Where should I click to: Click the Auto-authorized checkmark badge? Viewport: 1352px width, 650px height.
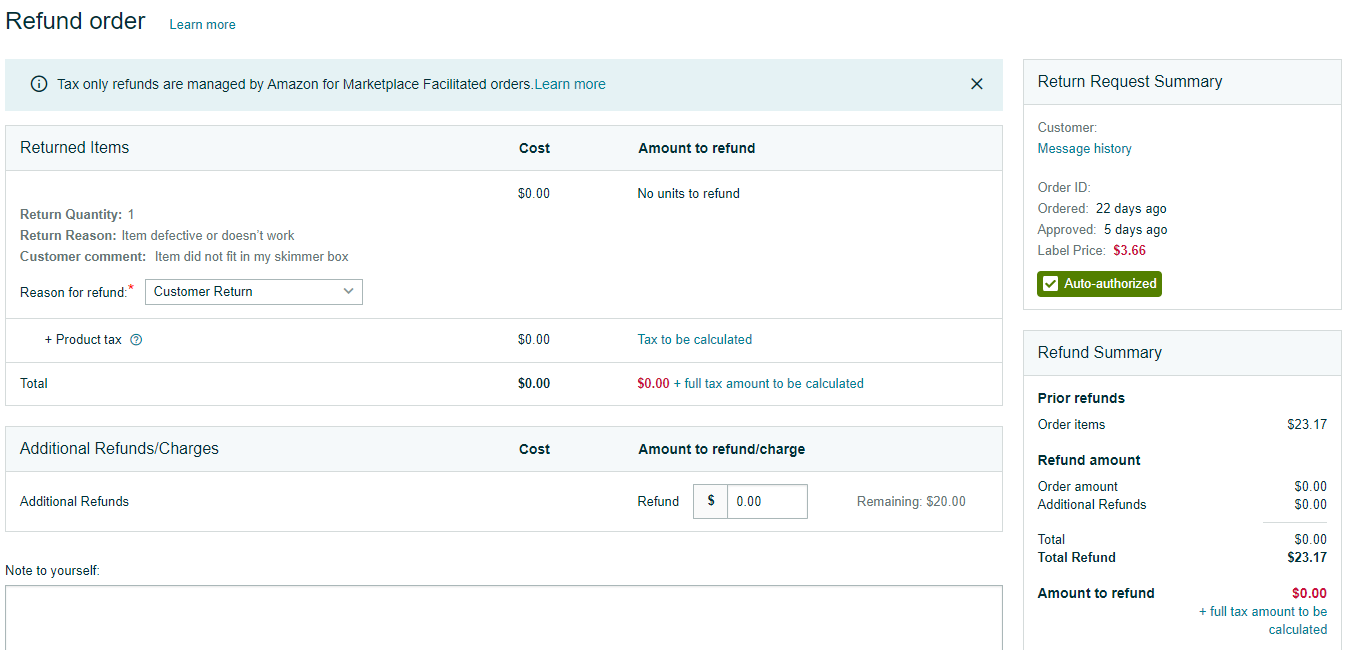pyautogui.click(x=1099, y=284)
